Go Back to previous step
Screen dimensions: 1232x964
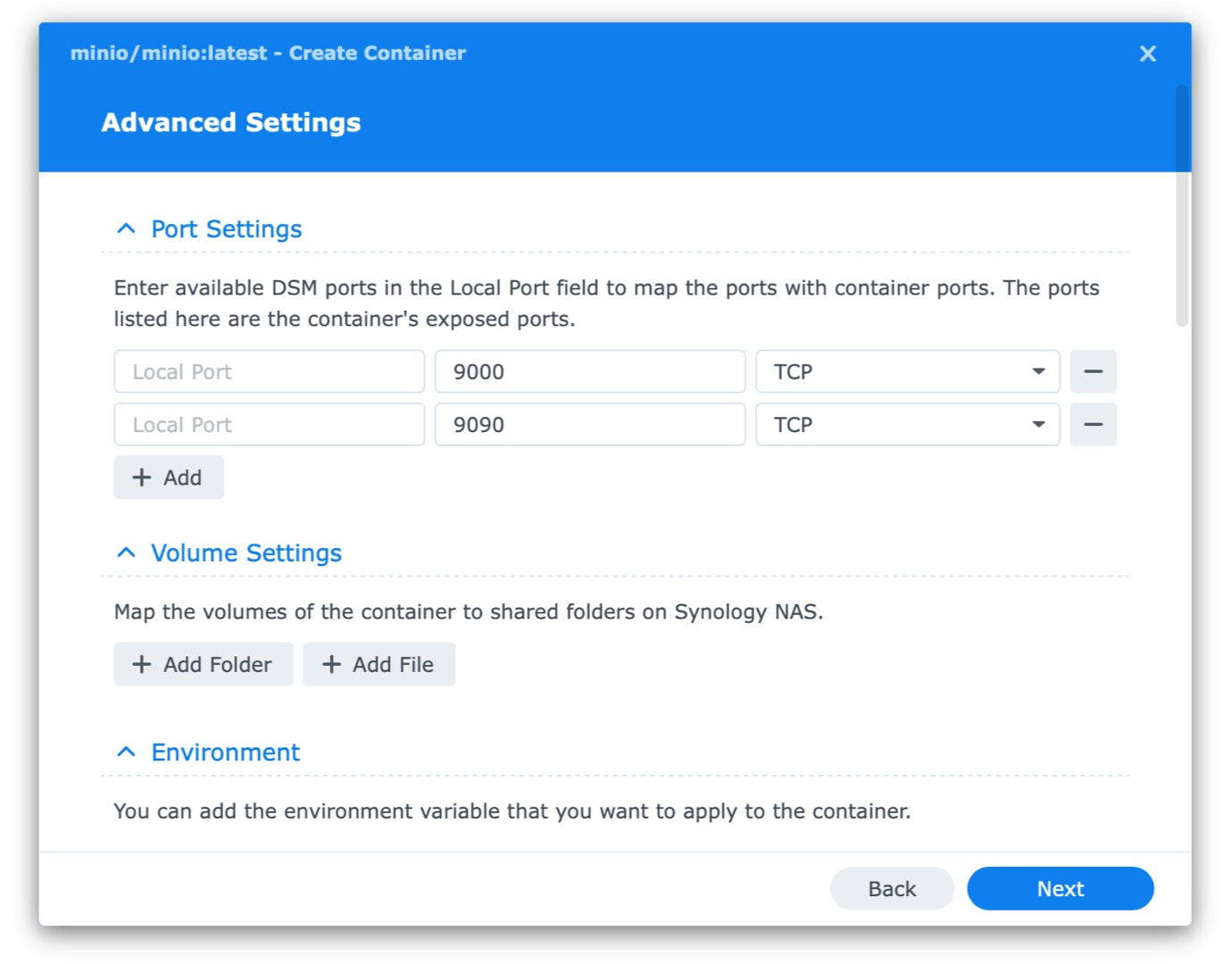(x=892, y=888)
